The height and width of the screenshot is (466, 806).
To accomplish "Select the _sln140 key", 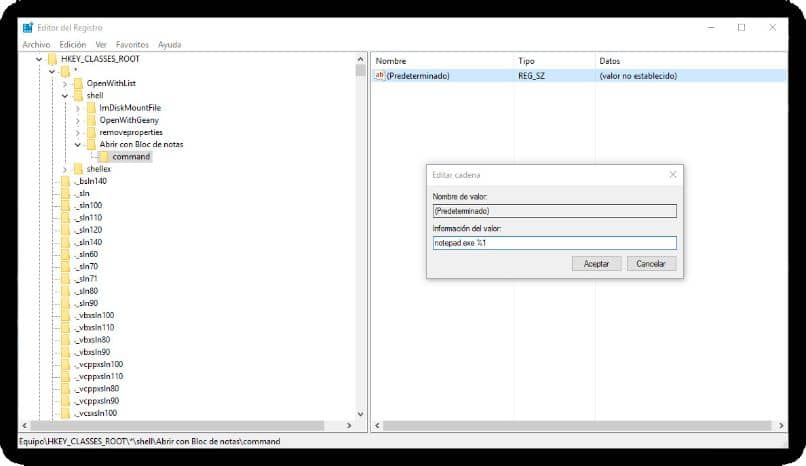I will coord(88,242).
